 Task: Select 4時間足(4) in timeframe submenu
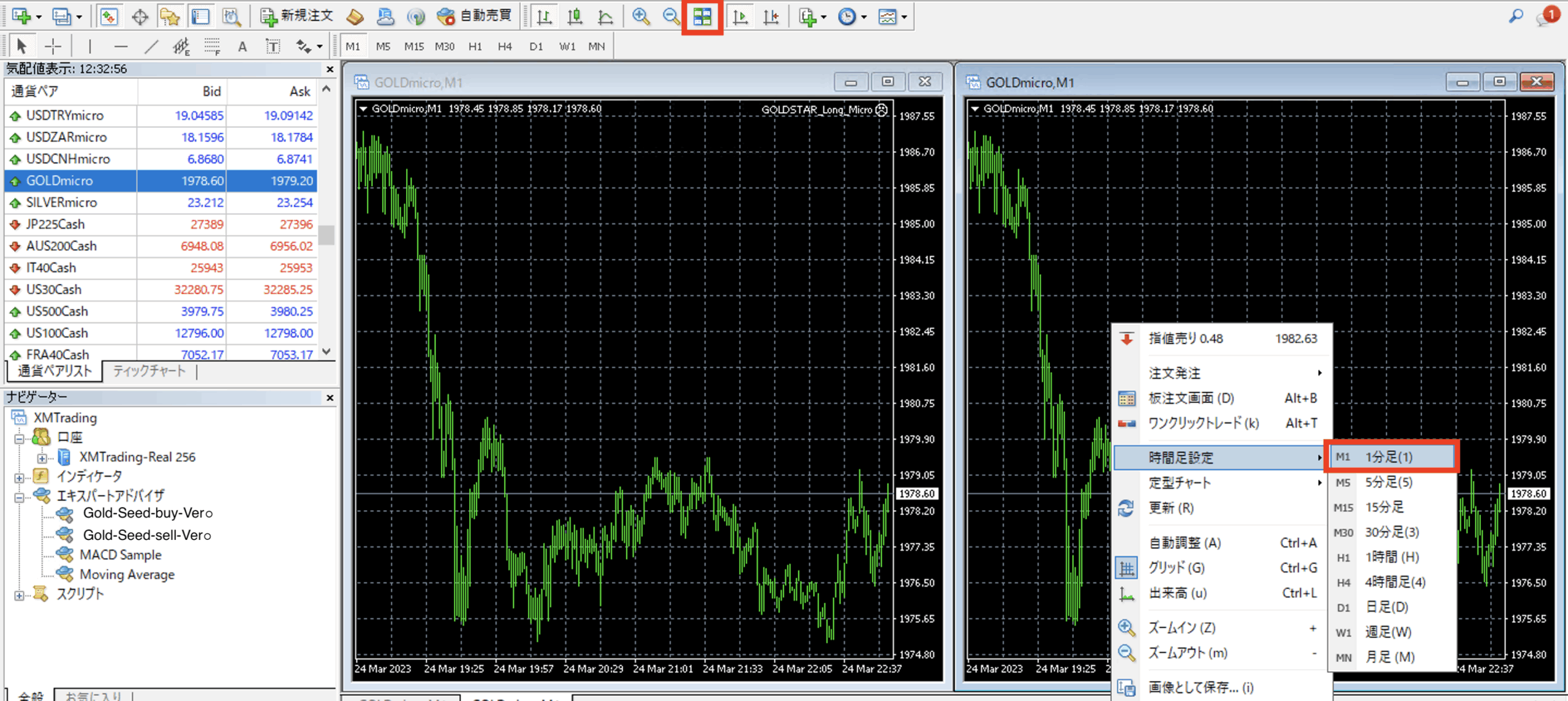click(x=1392, y=582)
